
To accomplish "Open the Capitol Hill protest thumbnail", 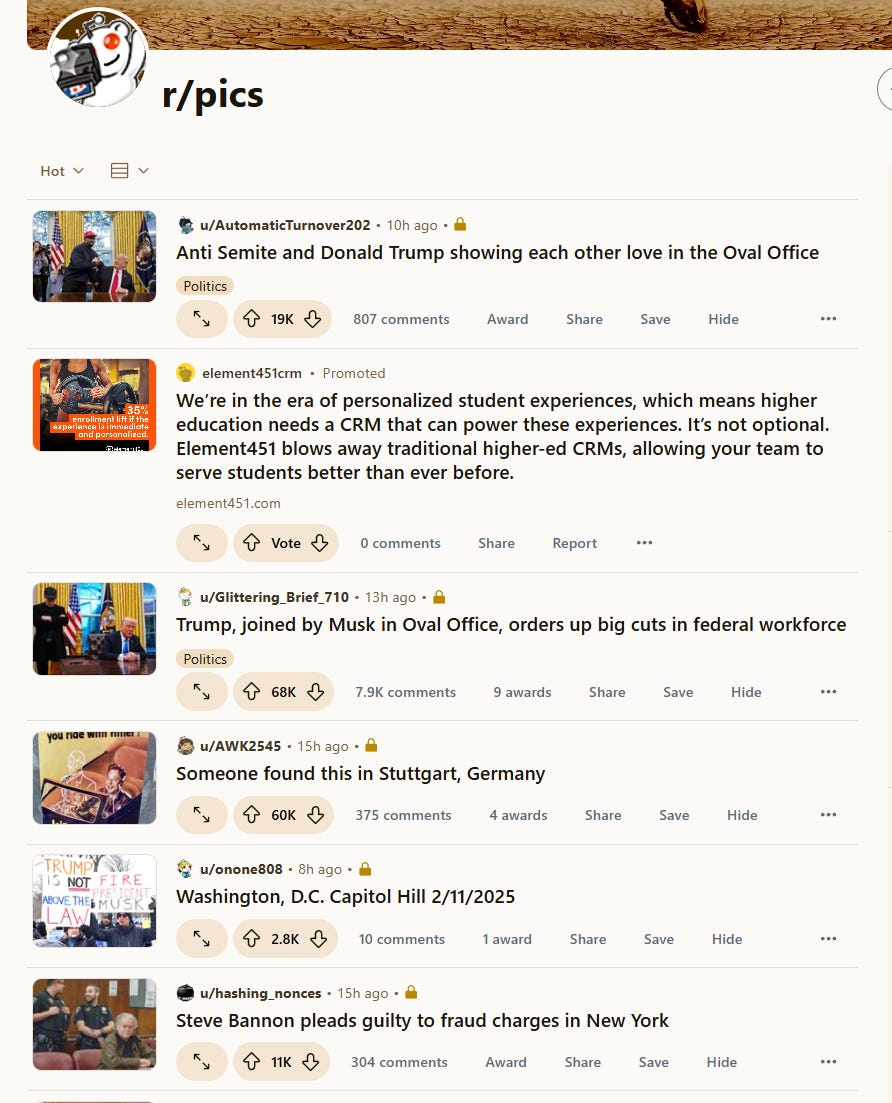I will (94, 900).
